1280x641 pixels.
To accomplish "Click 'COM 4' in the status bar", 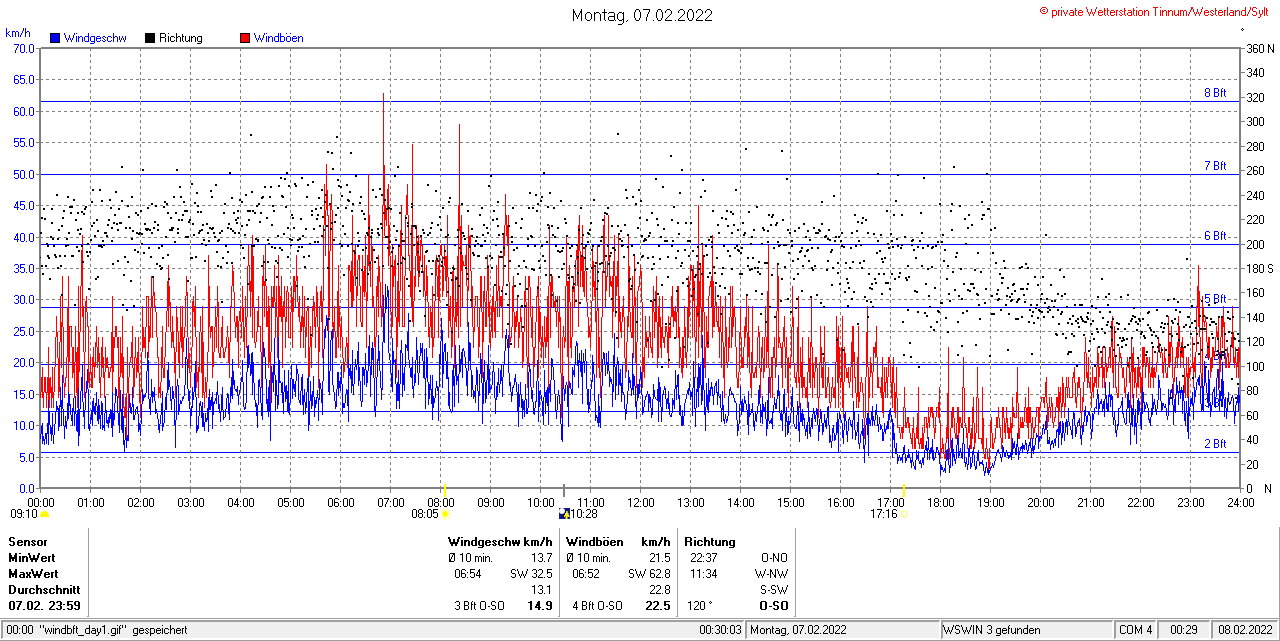I will [x=1136, y=630].
